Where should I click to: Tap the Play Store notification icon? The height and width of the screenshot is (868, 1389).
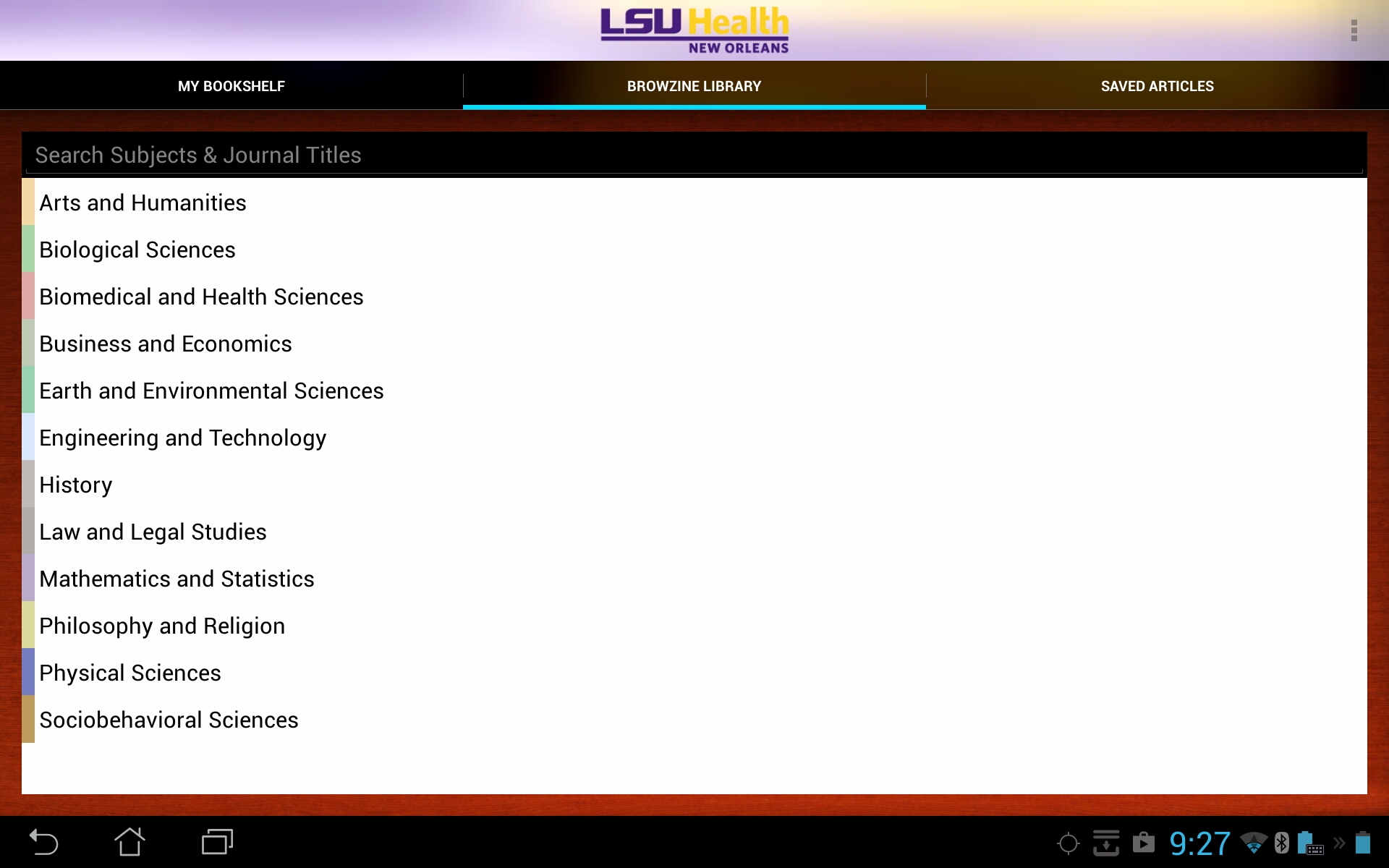point(1144,843)
